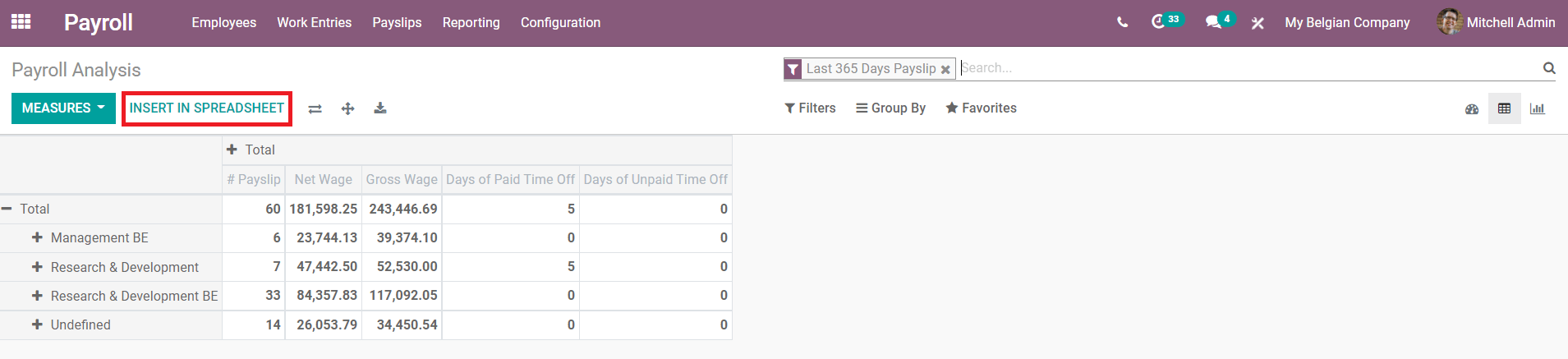Switch to dashboard view

tap(1472, 108)
